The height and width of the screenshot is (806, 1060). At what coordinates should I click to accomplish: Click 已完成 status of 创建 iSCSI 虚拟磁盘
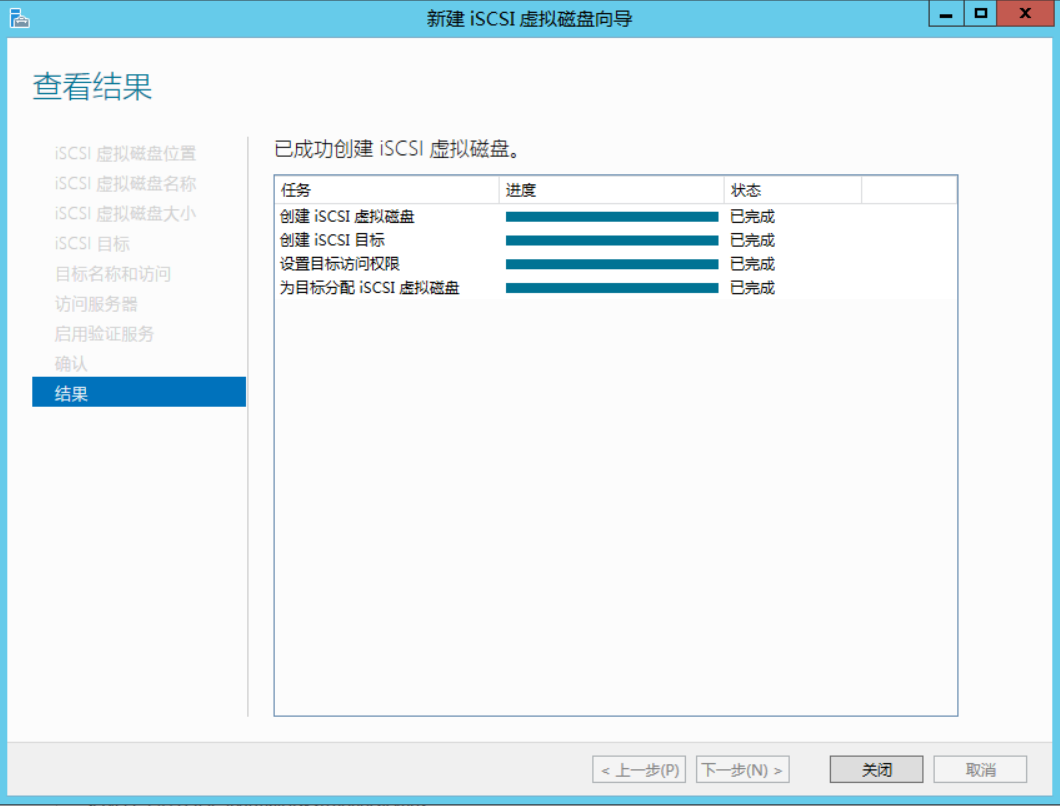[x=752, y=216]
